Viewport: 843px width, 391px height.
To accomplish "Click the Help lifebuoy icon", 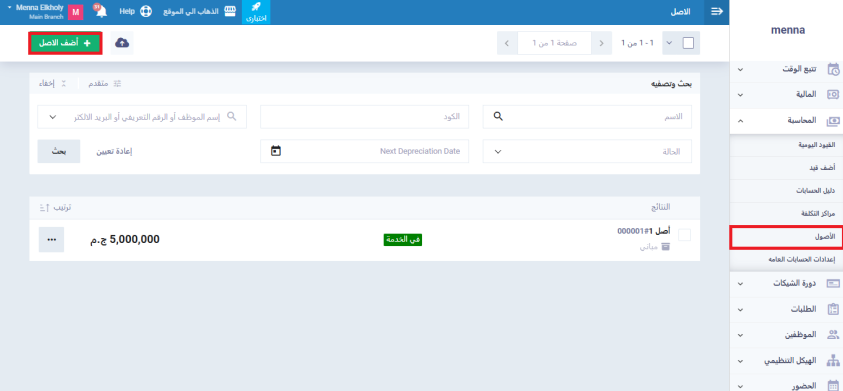I will coord(146,11).
